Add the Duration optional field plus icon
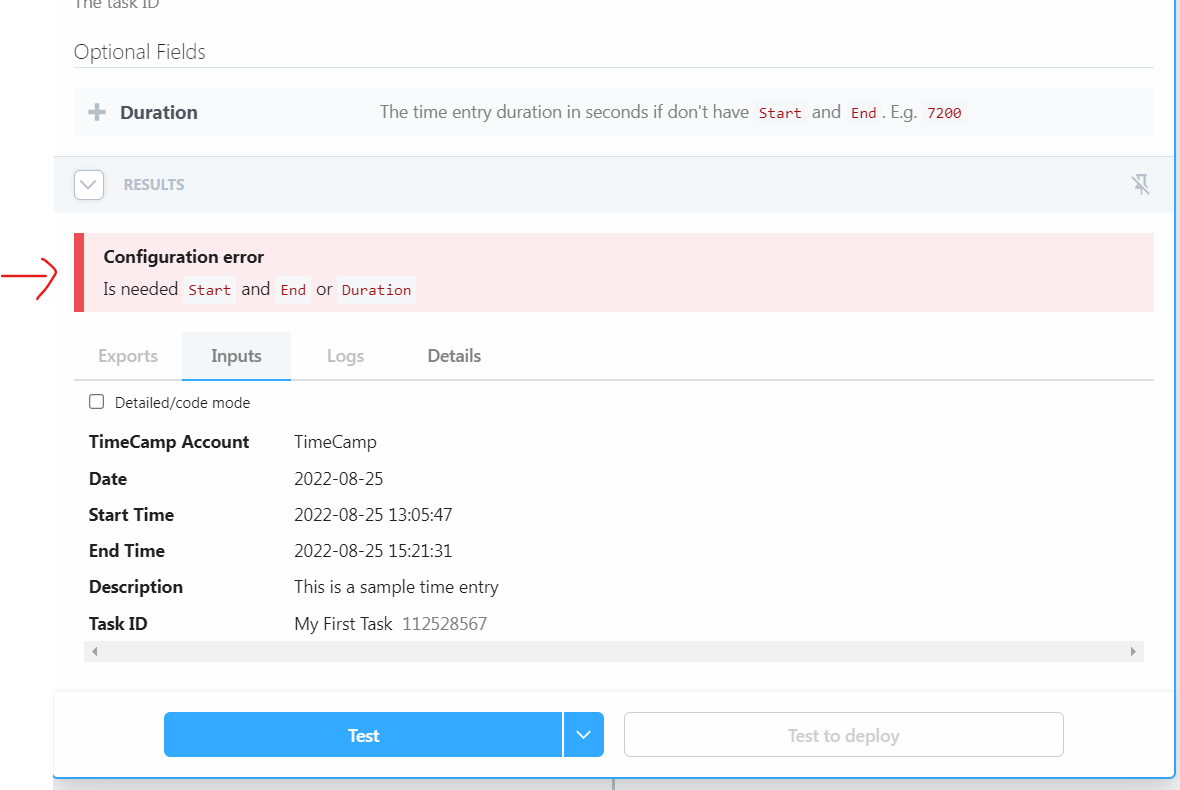Viewport: 1180px width, 790px height. coord(96,112)
